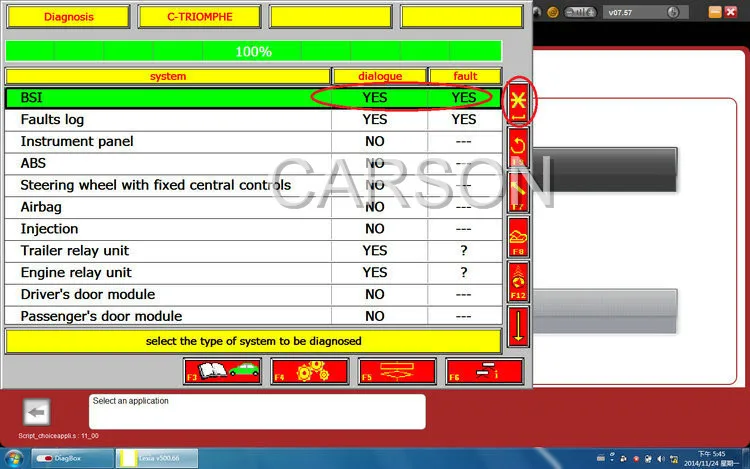The height and width of the screenshot is (469, 750).
Task: Click the F7 pencil icon button
Action: tap(518, 192)
